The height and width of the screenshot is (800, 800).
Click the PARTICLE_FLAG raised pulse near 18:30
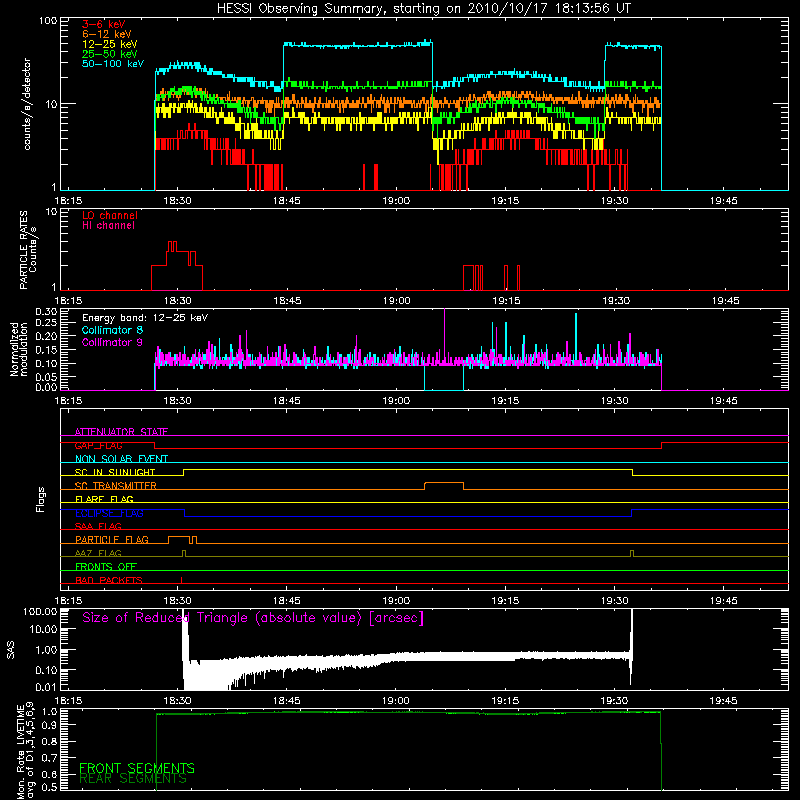pyautogui.click(x=179, y=537)
